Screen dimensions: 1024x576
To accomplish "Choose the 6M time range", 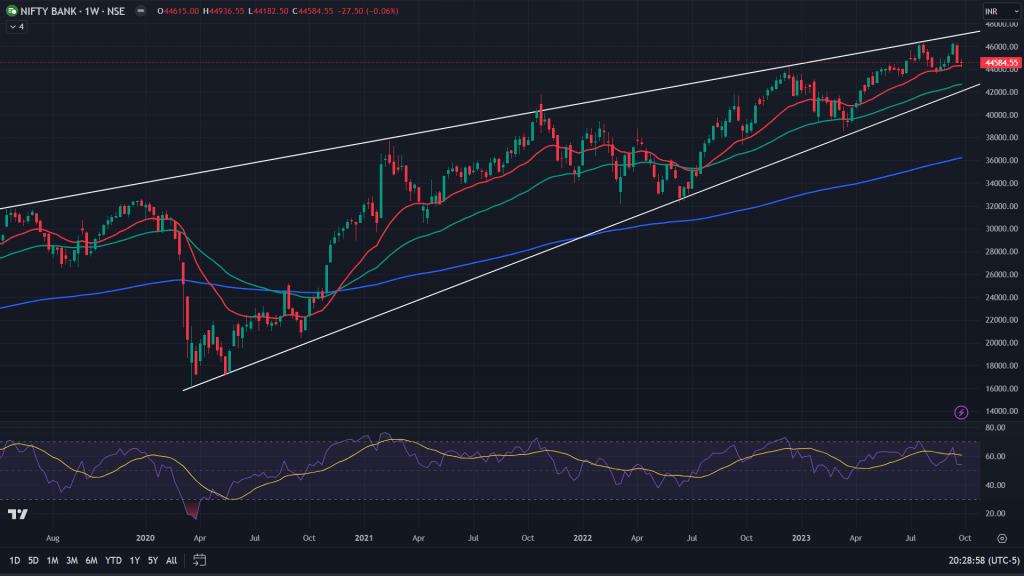I will click(x=91, y=560).
